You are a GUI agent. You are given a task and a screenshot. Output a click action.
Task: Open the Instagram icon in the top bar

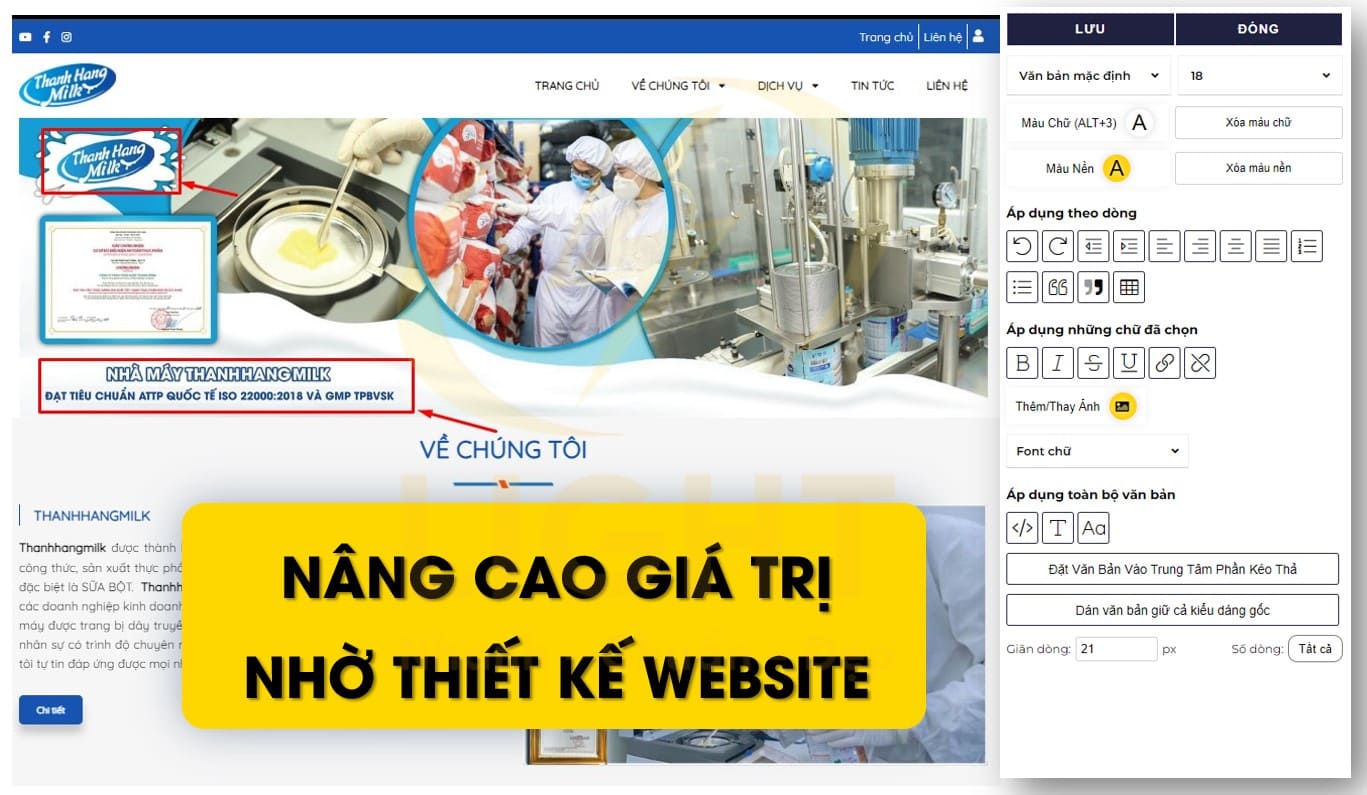[66, 37]
